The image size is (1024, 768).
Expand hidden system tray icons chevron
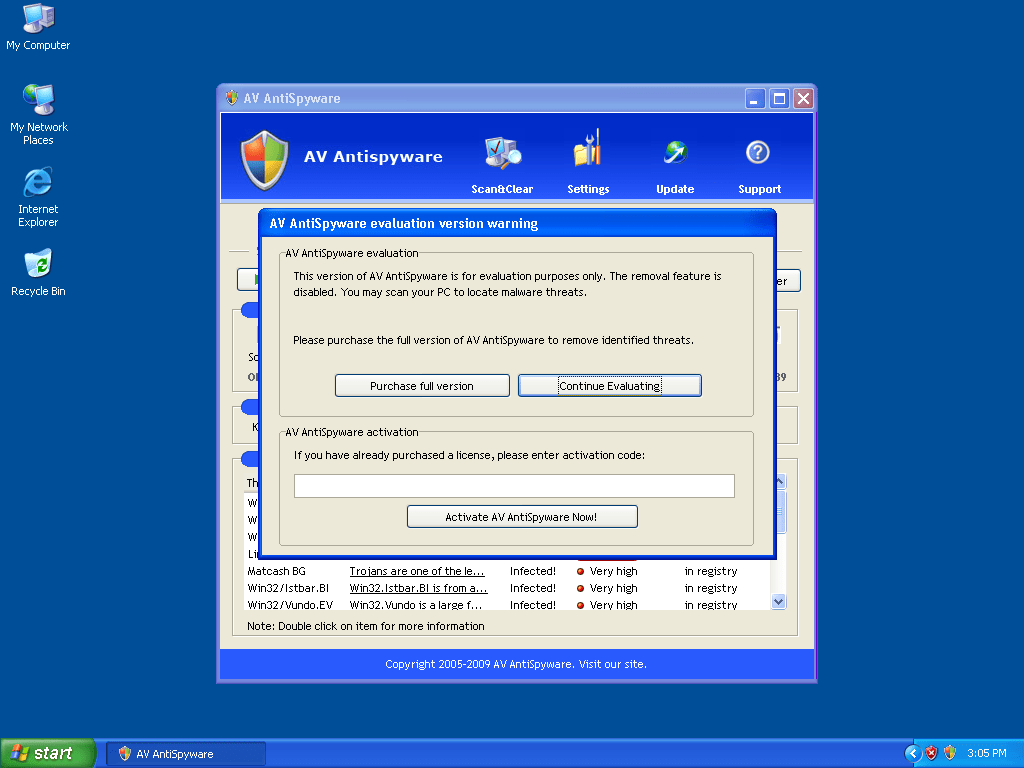tap(912, 753)
